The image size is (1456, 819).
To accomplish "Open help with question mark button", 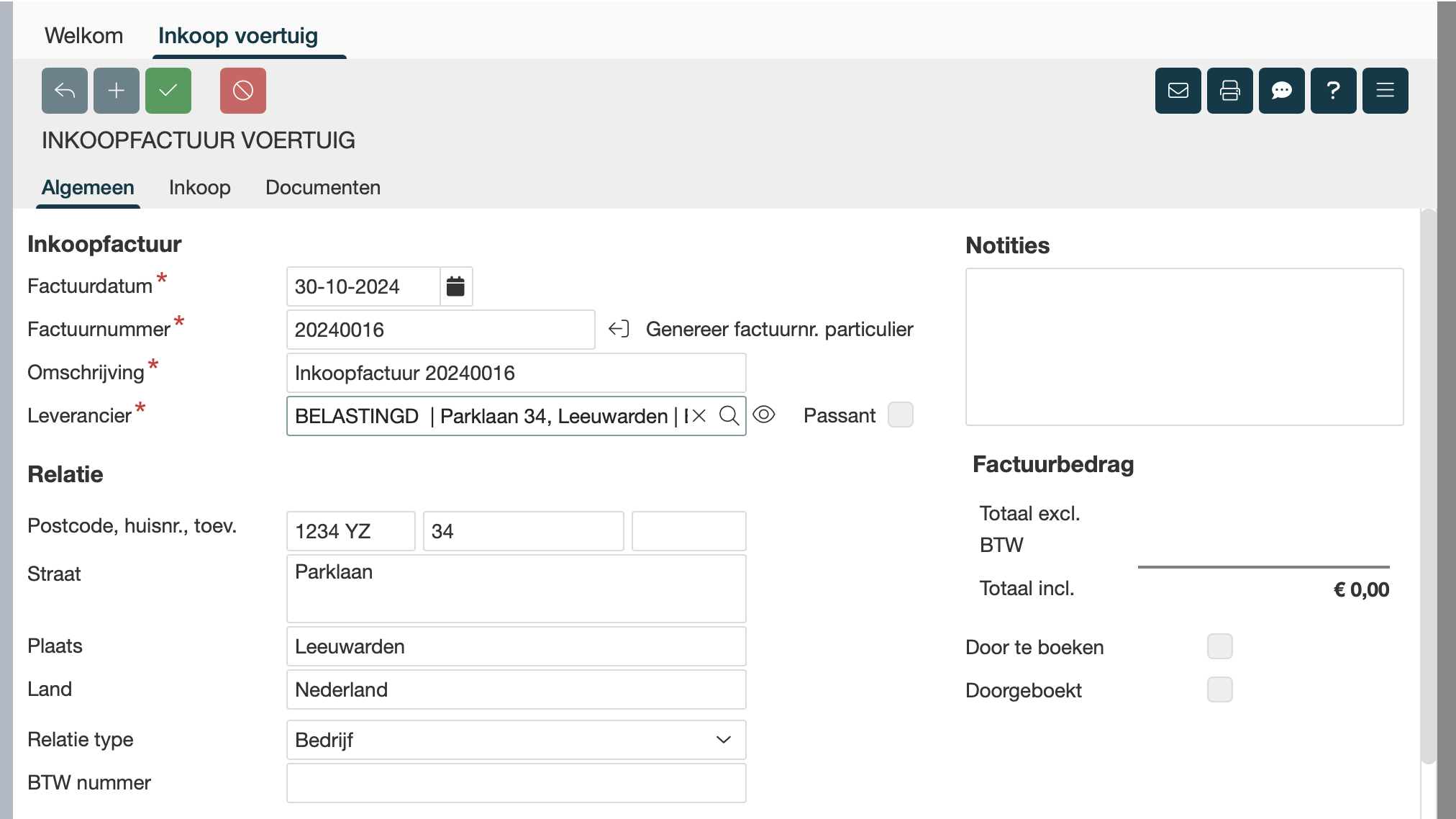I will coord(1334,91).
